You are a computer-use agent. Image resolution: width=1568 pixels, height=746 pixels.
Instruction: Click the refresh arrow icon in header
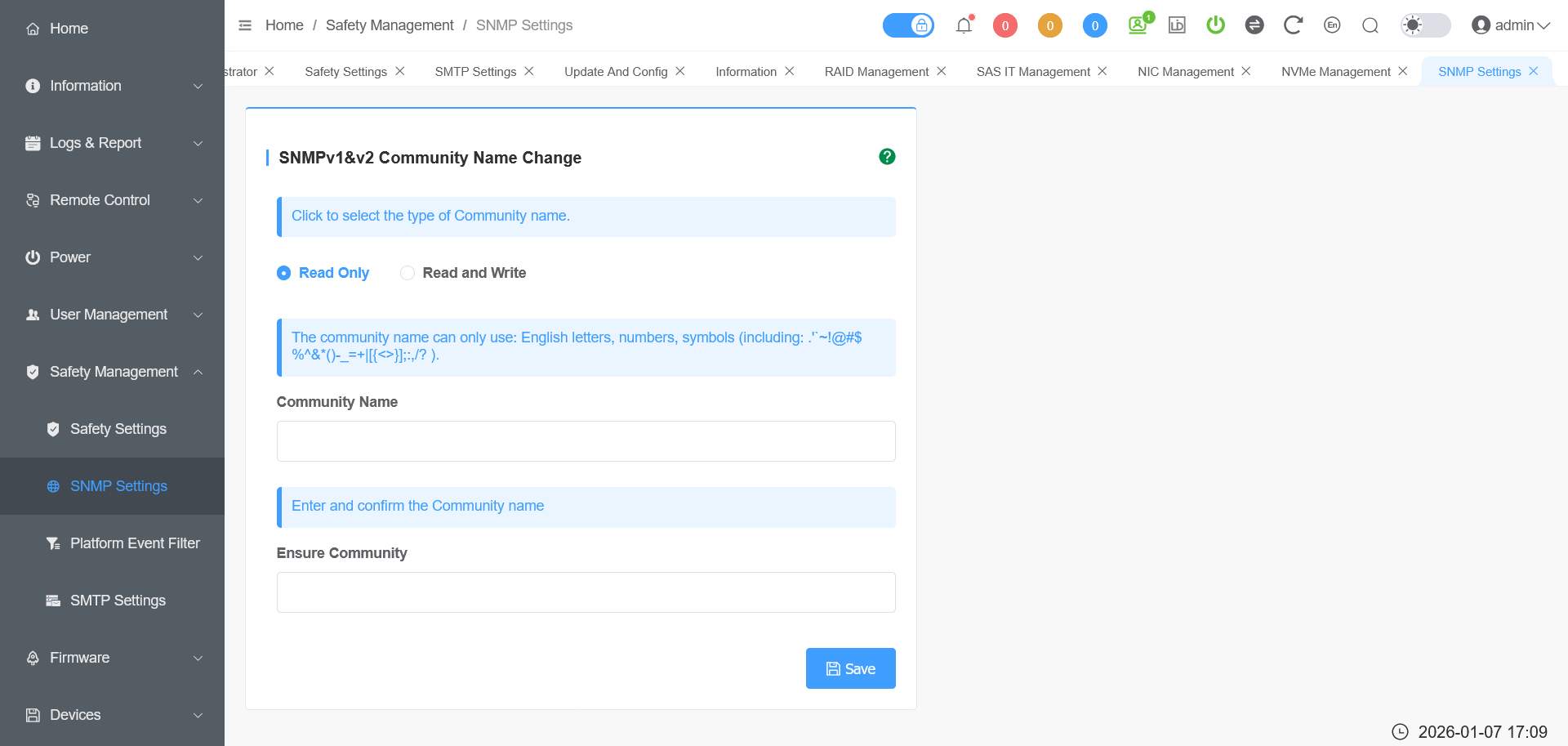1292,25
